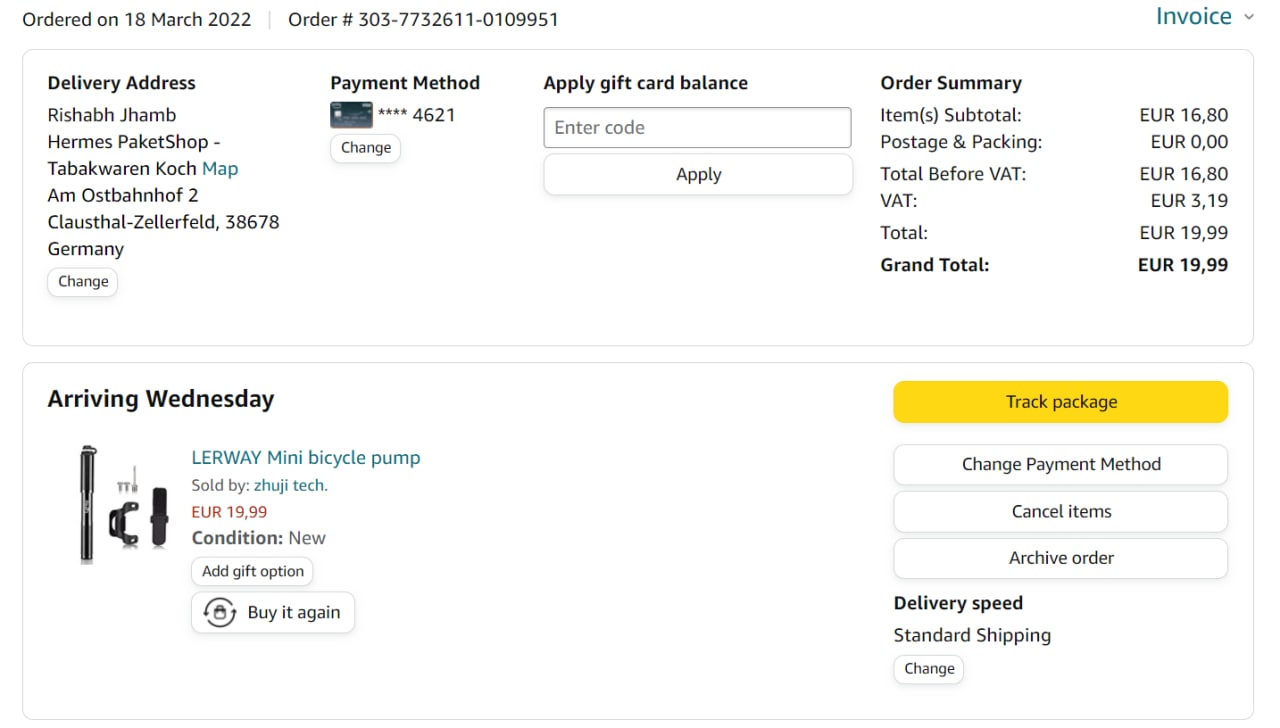Open the LERWAY Mini bicycle pump link
Viewport: 1280px width, 728px height.
[x=305, y=458]
